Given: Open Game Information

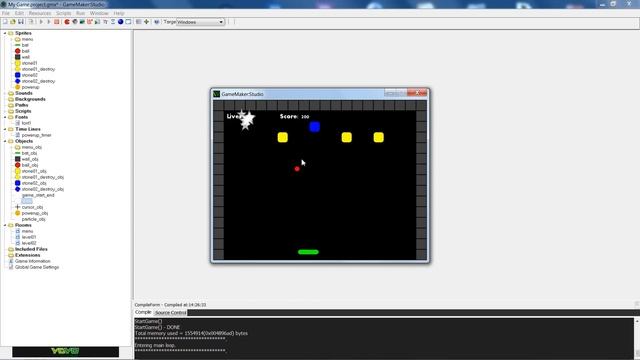Looking at the screenshot, I should click(33, 261).
